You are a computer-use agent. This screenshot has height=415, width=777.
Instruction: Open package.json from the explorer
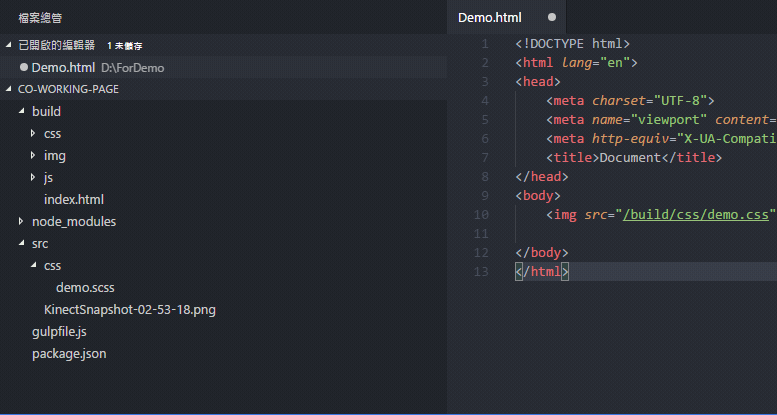[x=69, y=354]
